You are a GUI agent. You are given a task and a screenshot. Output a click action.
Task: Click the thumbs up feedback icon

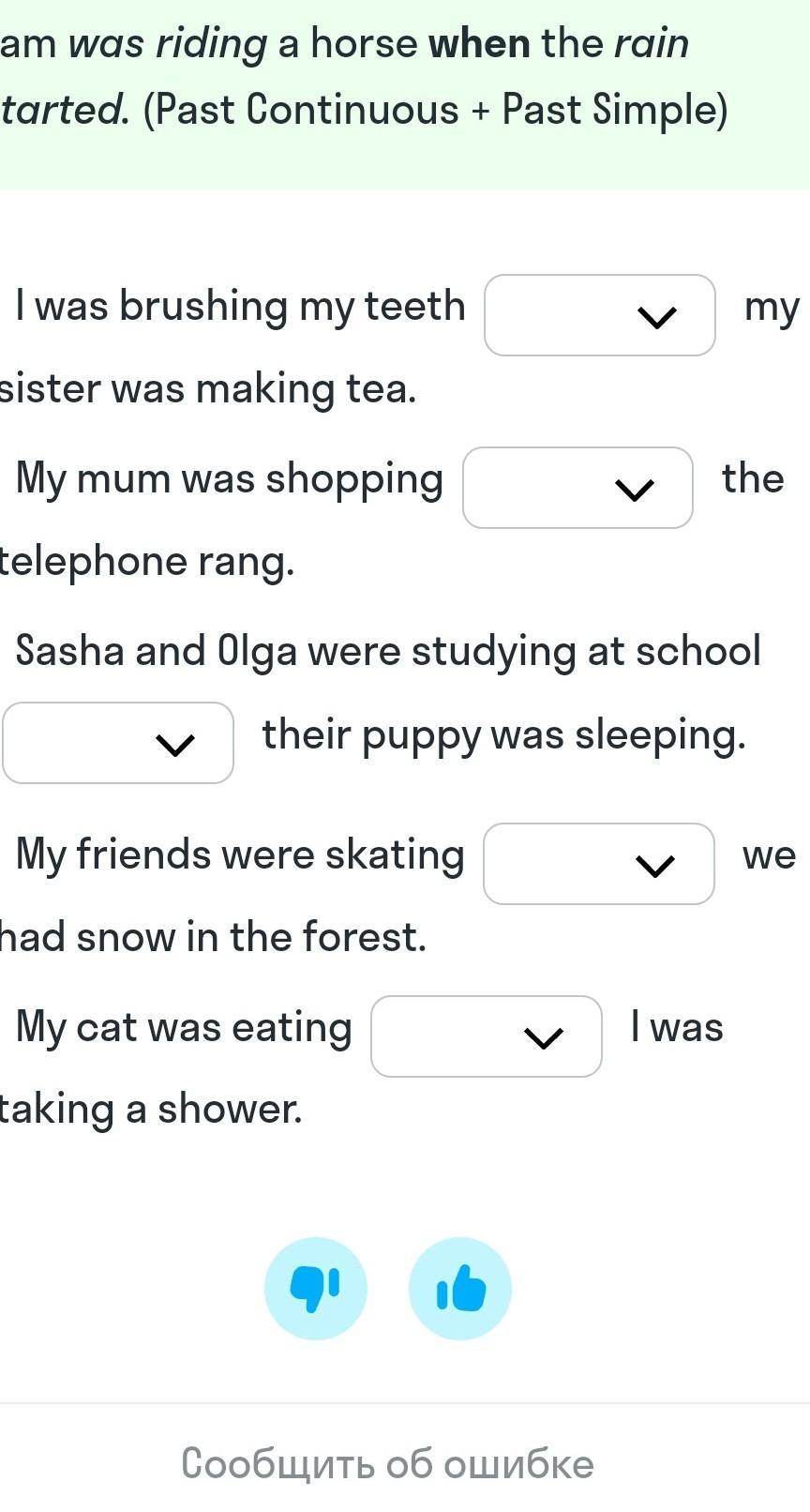click(460, 1289)
